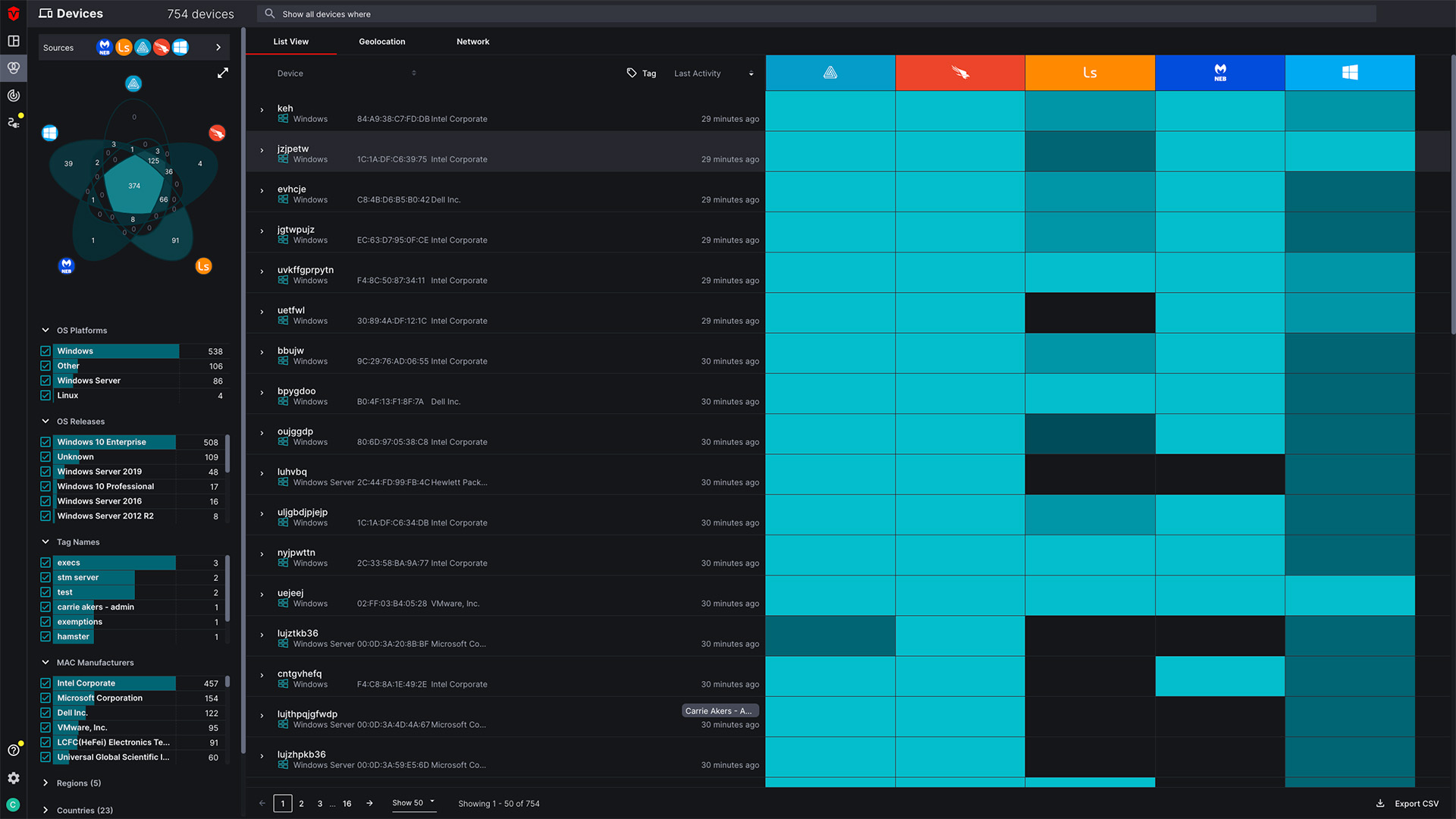The height and width of the screenshot is (819, 1456).
Task: Click the Lansweeper orange column header
Action: tap(1090, 73)
